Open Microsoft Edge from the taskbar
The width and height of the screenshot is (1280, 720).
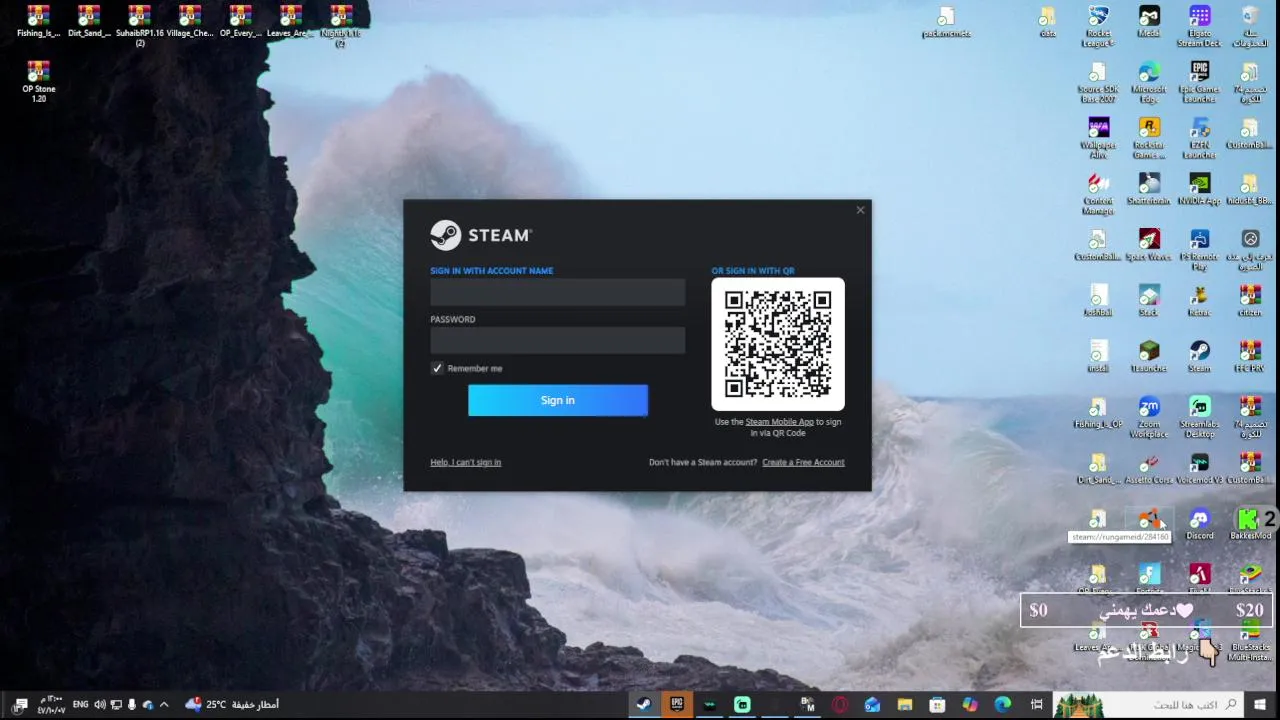click(1002, 705)
